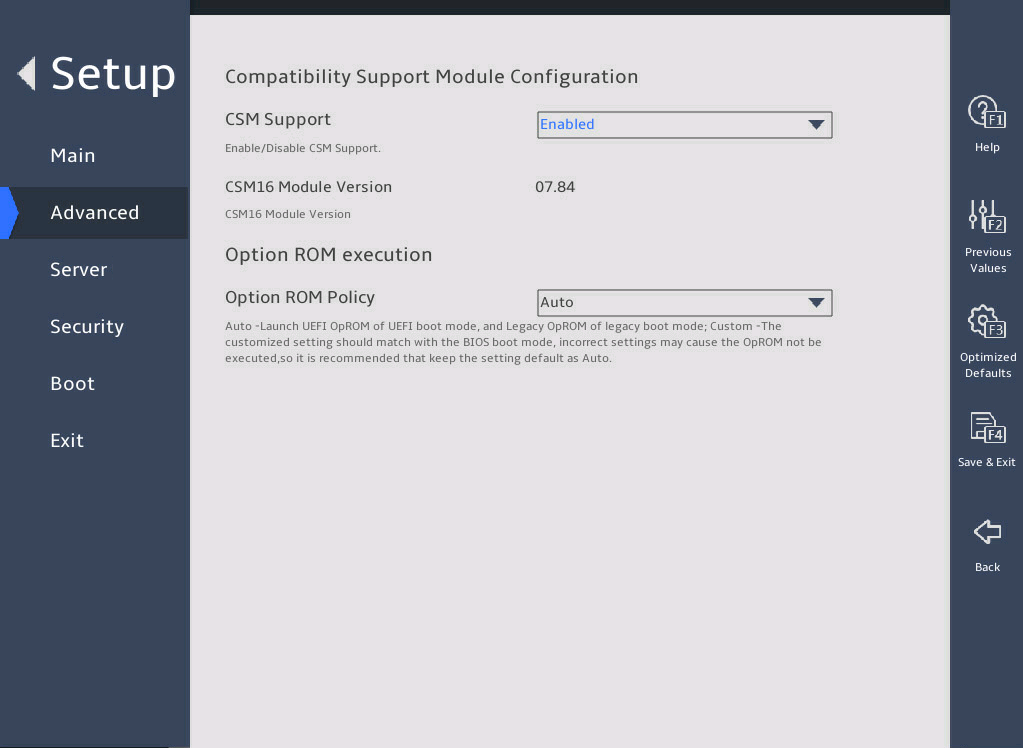Viewport: 1023px width, 748px height.
Task: Click the Previous Values F2 icon
Action: [986, 217]
